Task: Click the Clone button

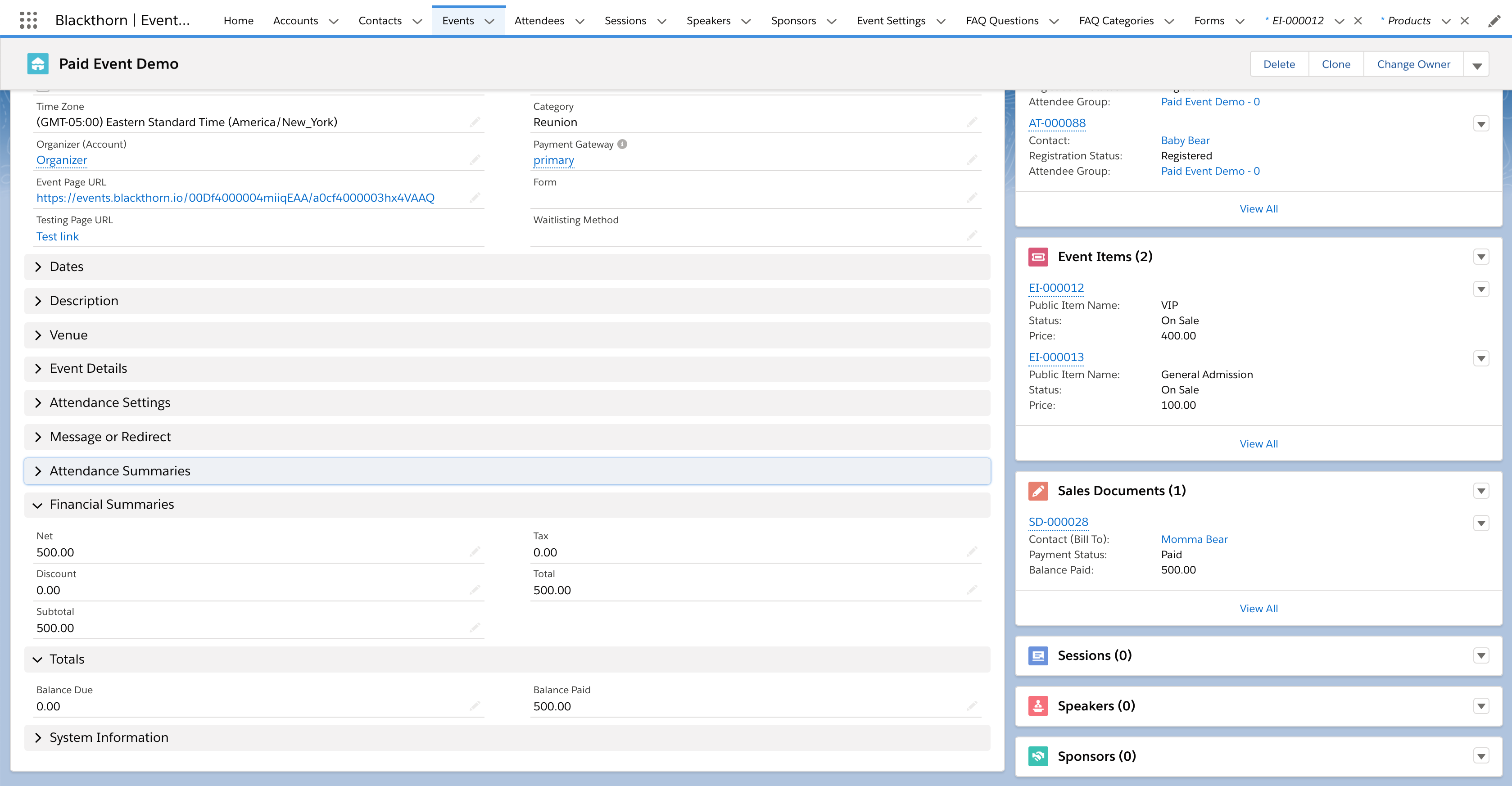Action: pos(1335,64)
